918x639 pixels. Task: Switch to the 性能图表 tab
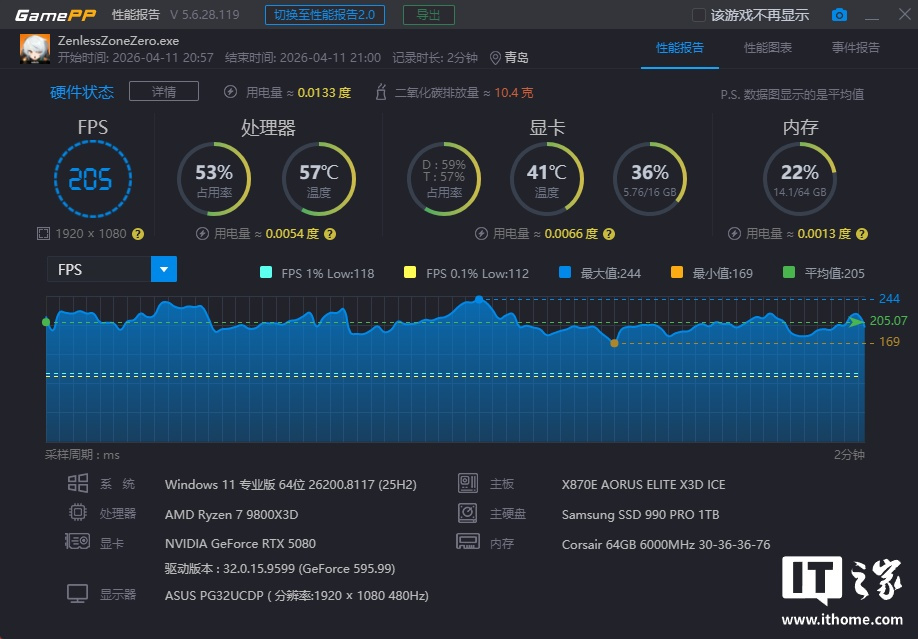pos(767,47)
